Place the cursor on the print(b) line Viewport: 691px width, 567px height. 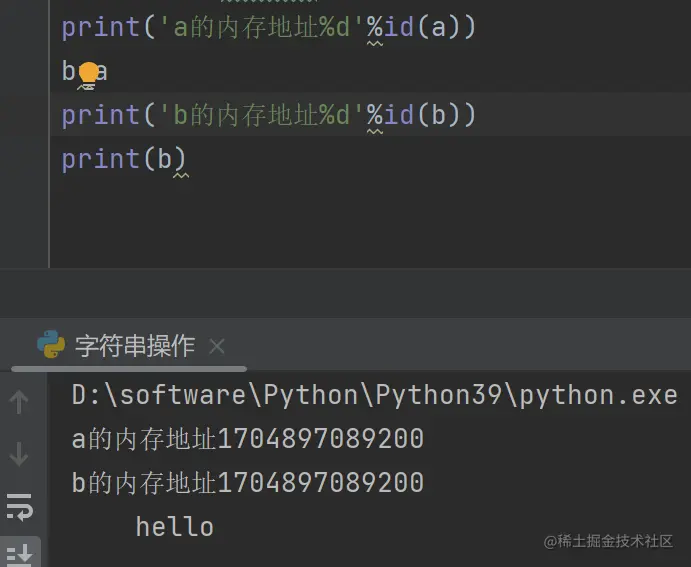pyautogui.click(x=124, y=159)
